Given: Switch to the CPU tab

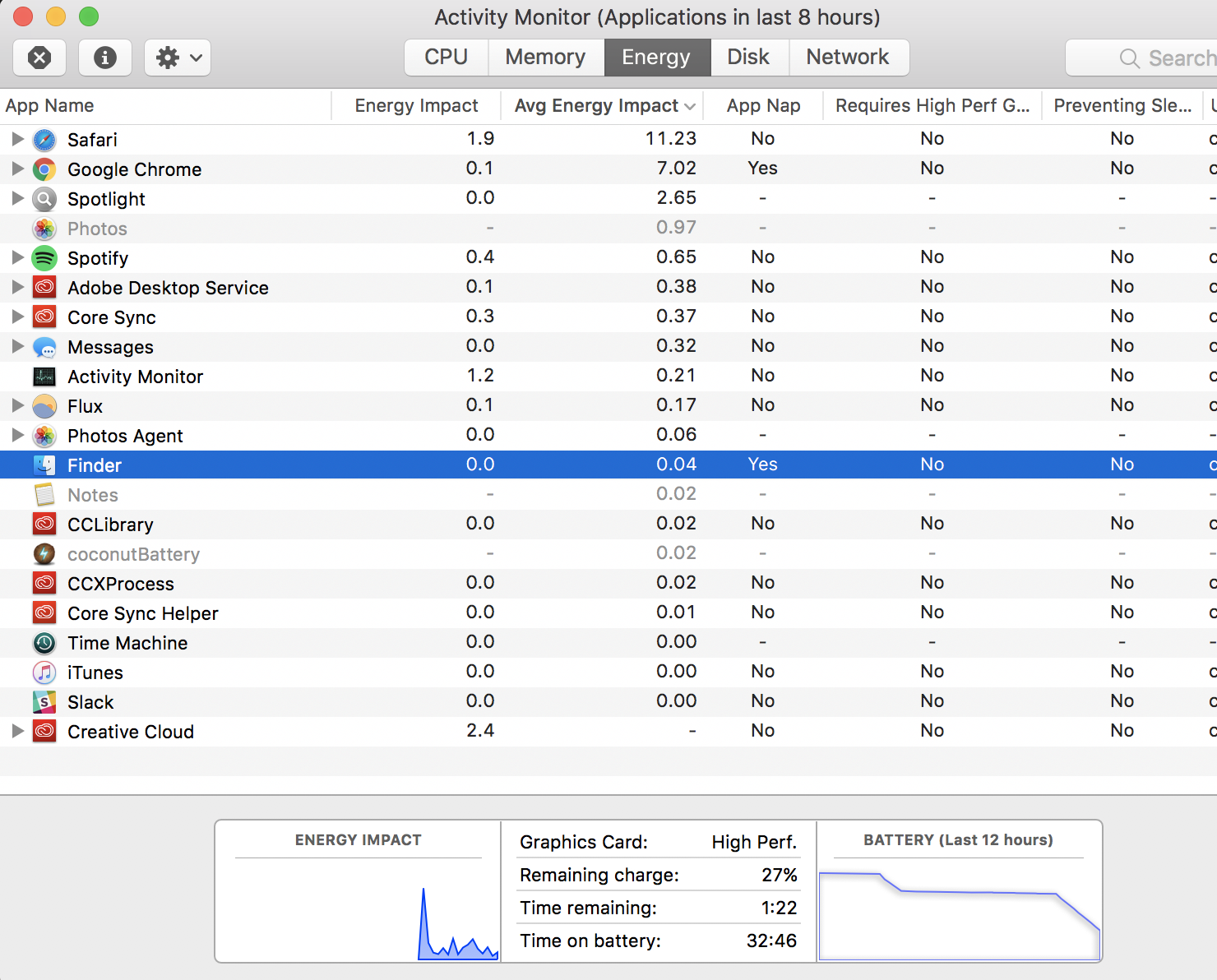Looking at the screenshot, I should tap(447, 58).
